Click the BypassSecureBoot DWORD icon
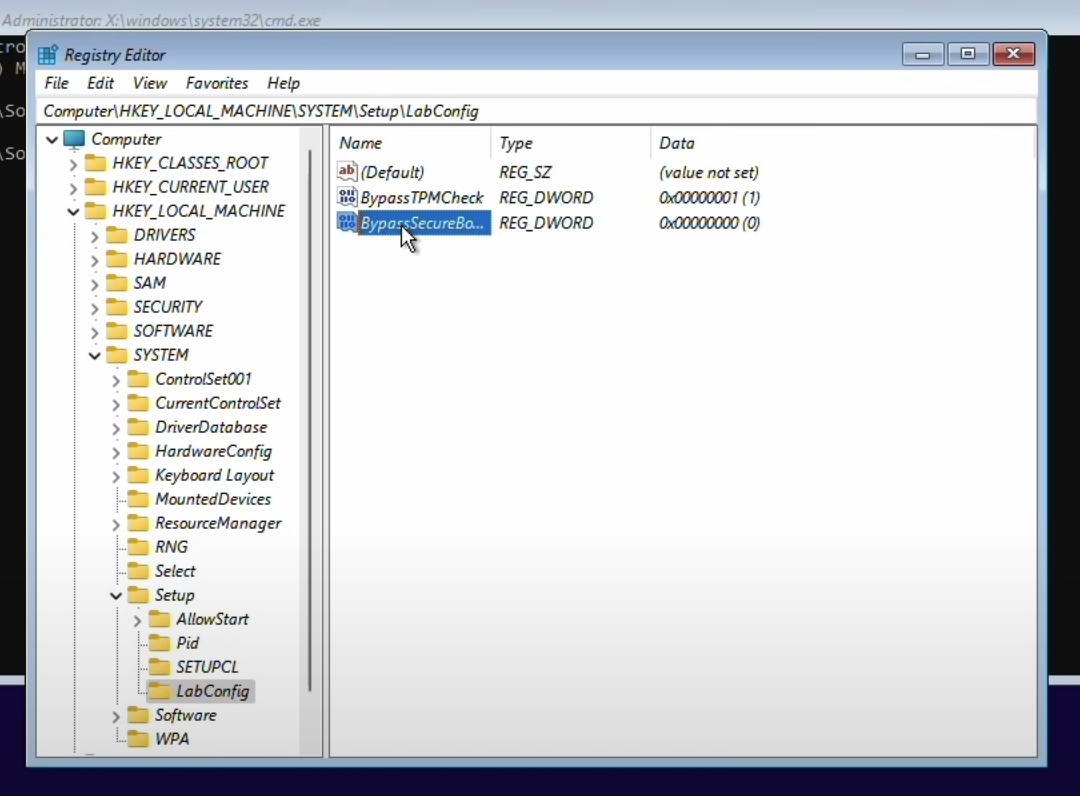This screenshot has width=1080, height=796. coord(347,222)
